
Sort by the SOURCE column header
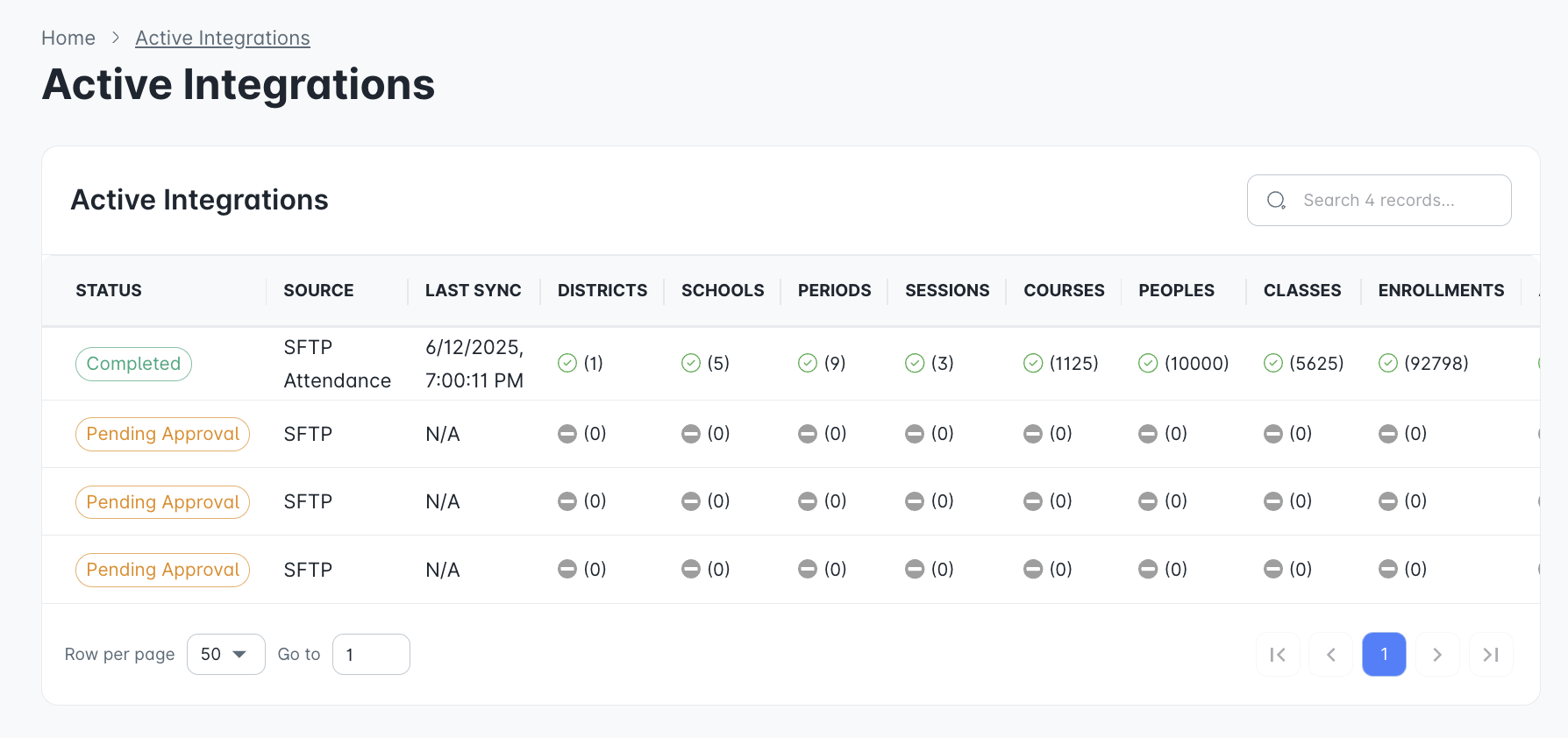[x=318, y=290]
